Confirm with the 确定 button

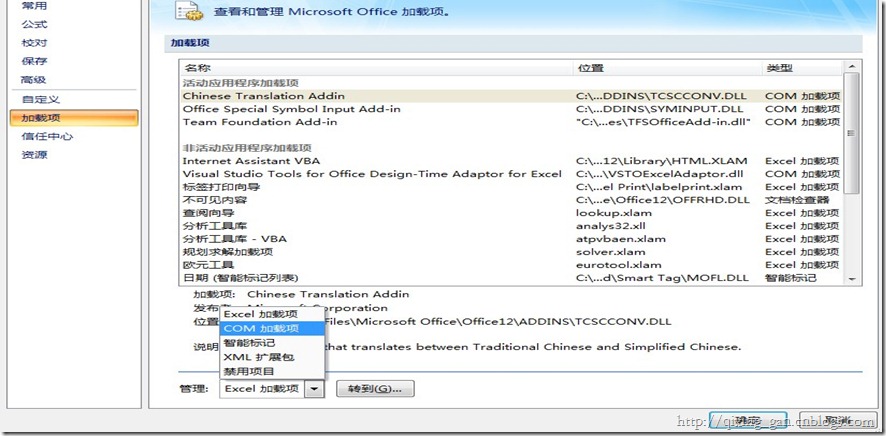[x=748, y=421]
